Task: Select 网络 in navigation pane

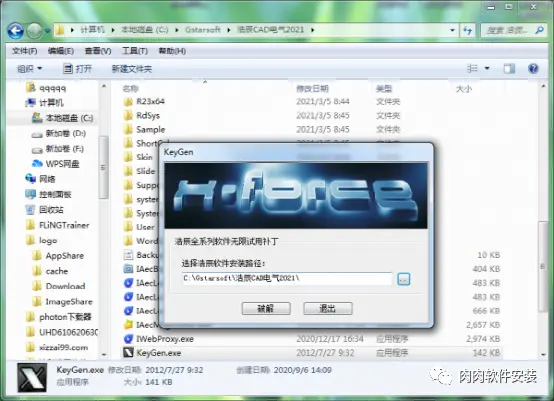Action: click(x=40, y=179)
